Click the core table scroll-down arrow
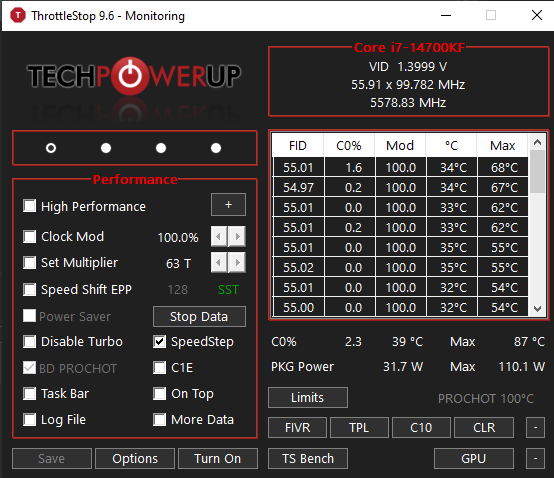554x478 pixels. pos(537,308)
